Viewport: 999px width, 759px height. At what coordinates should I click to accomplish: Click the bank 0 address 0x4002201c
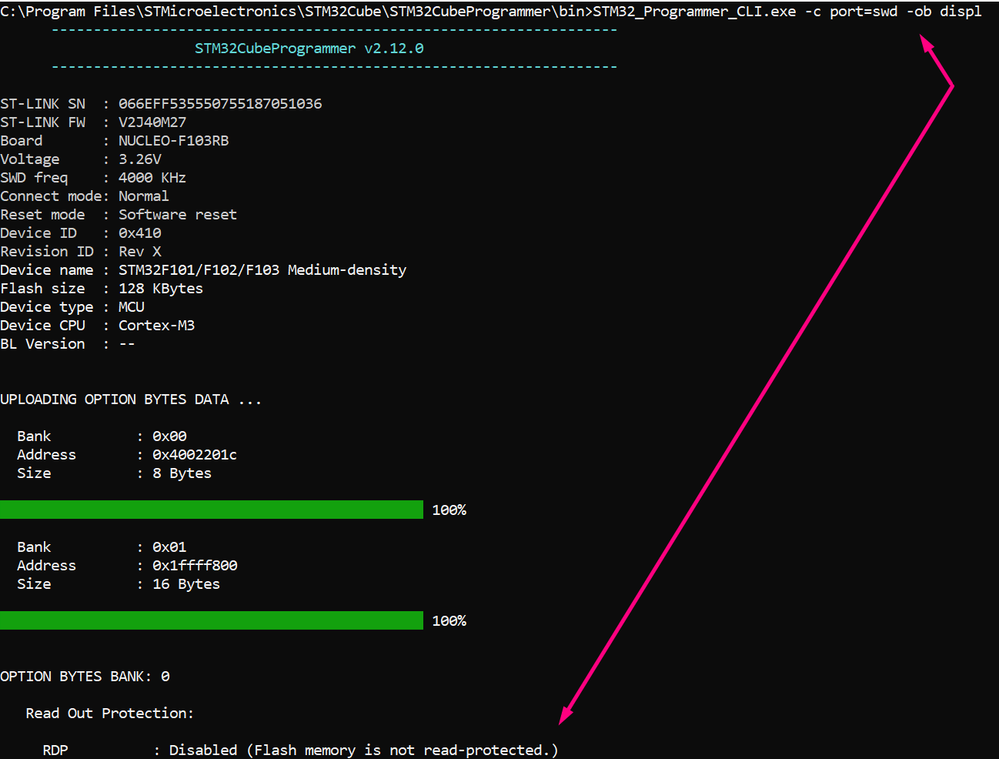click(x=194, y=455)
